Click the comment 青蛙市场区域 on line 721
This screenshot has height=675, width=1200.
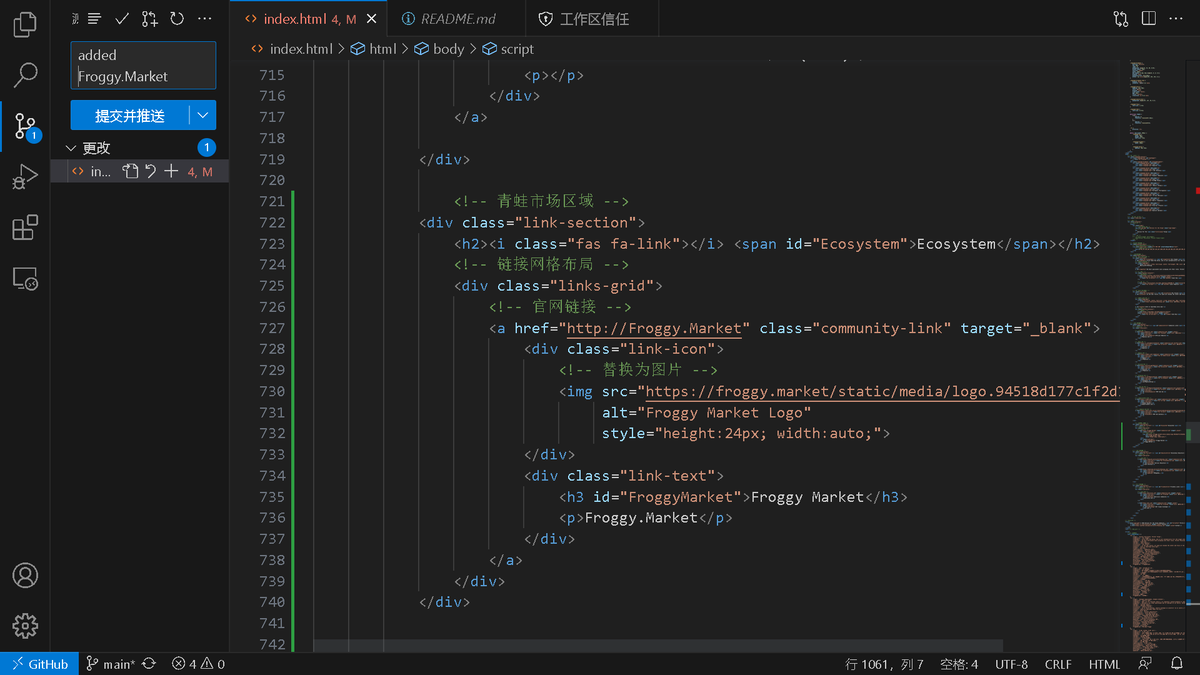point(544,201)
